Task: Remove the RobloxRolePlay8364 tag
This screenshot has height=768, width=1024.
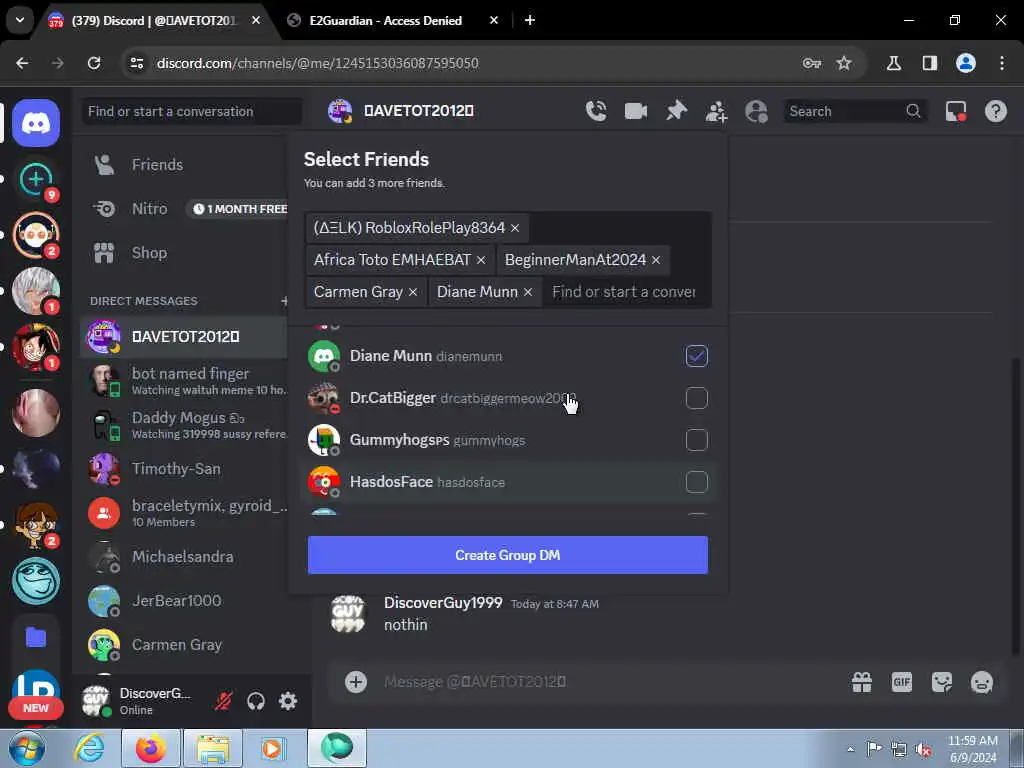Action: point(515,228)
